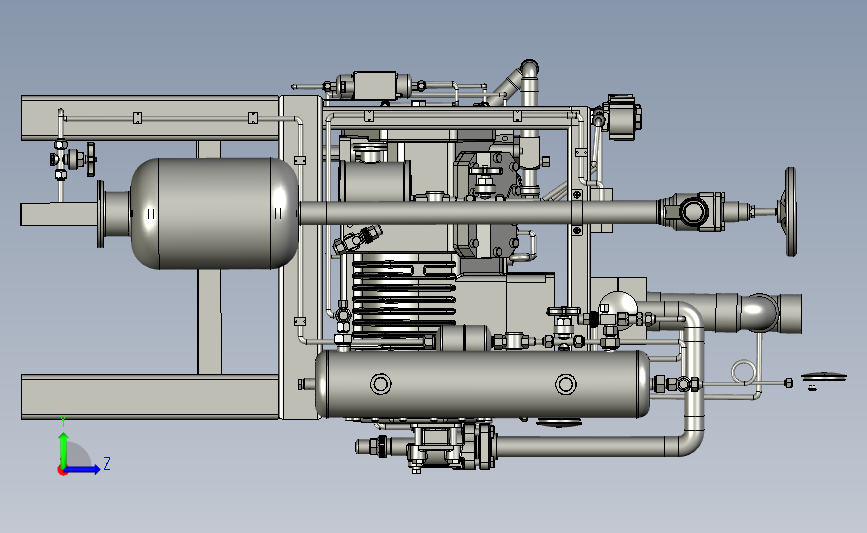
Task: Select the upper base frame beam
Action: 149,118
